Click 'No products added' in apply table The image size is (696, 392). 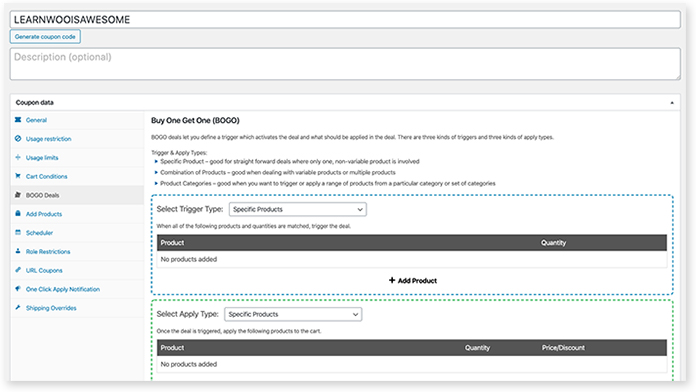coord(189,364)
